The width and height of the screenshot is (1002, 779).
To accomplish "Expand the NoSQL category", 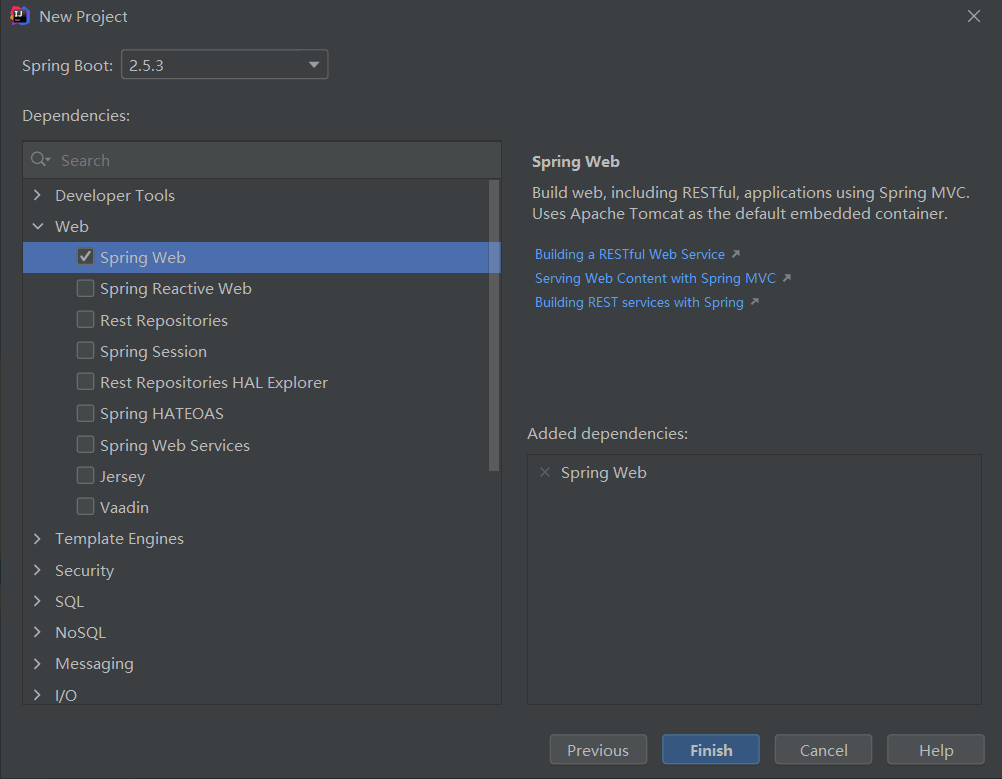I will (37, 632).
